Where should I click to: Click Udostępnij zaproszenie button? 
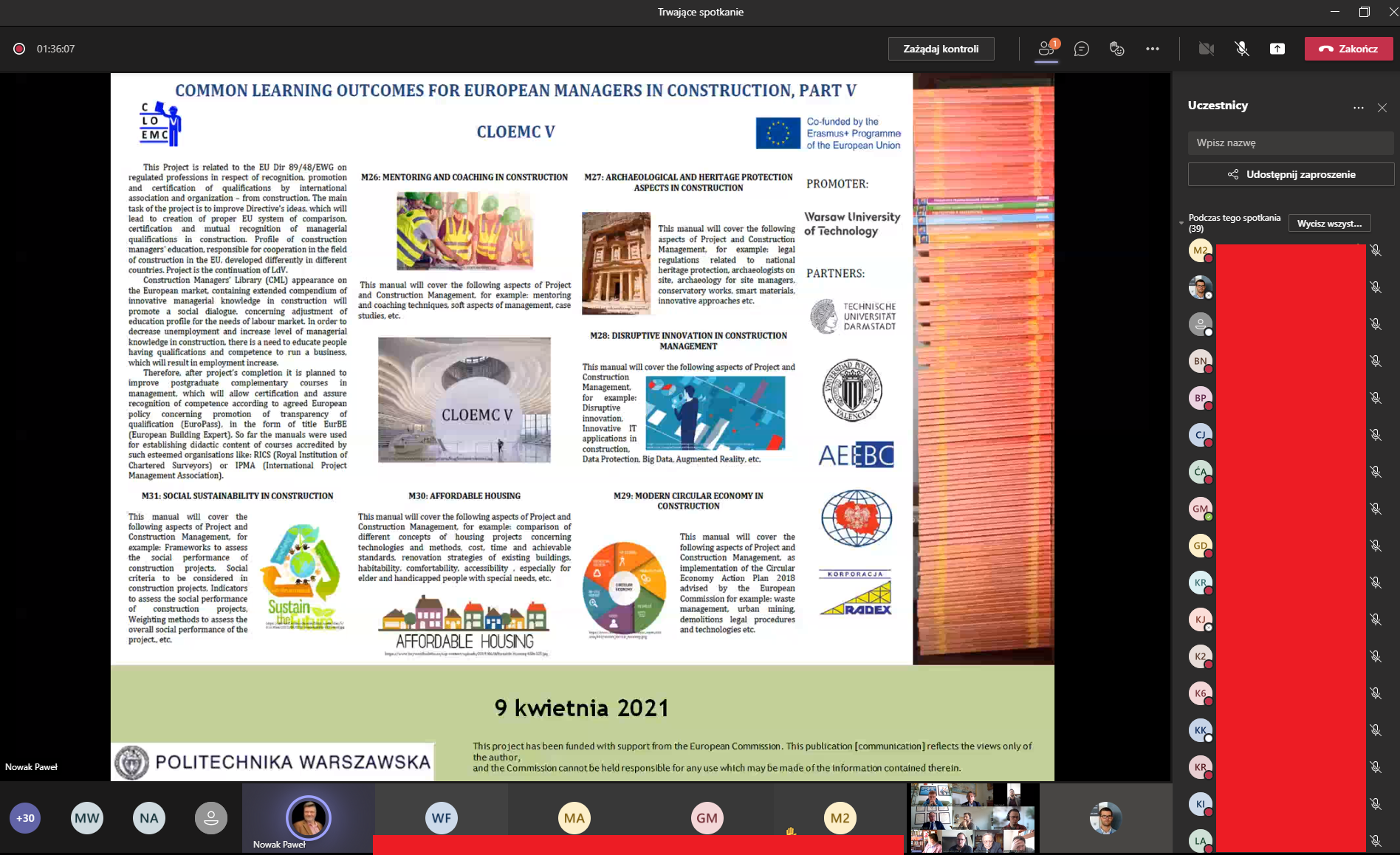point(1291,174)
